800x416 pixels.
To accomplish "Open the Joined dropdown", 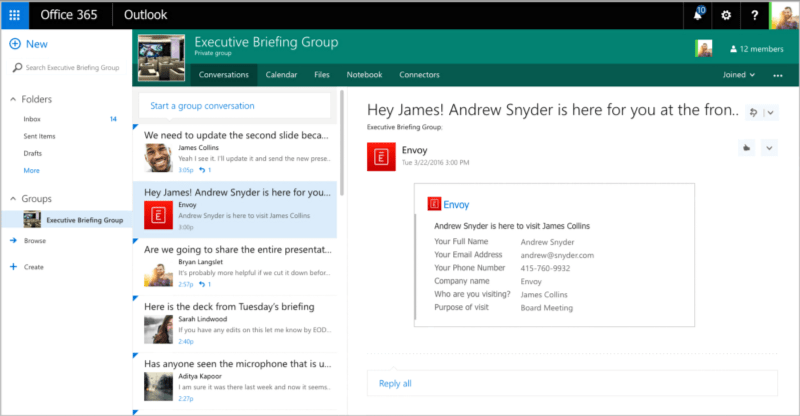I will point(739,75).
